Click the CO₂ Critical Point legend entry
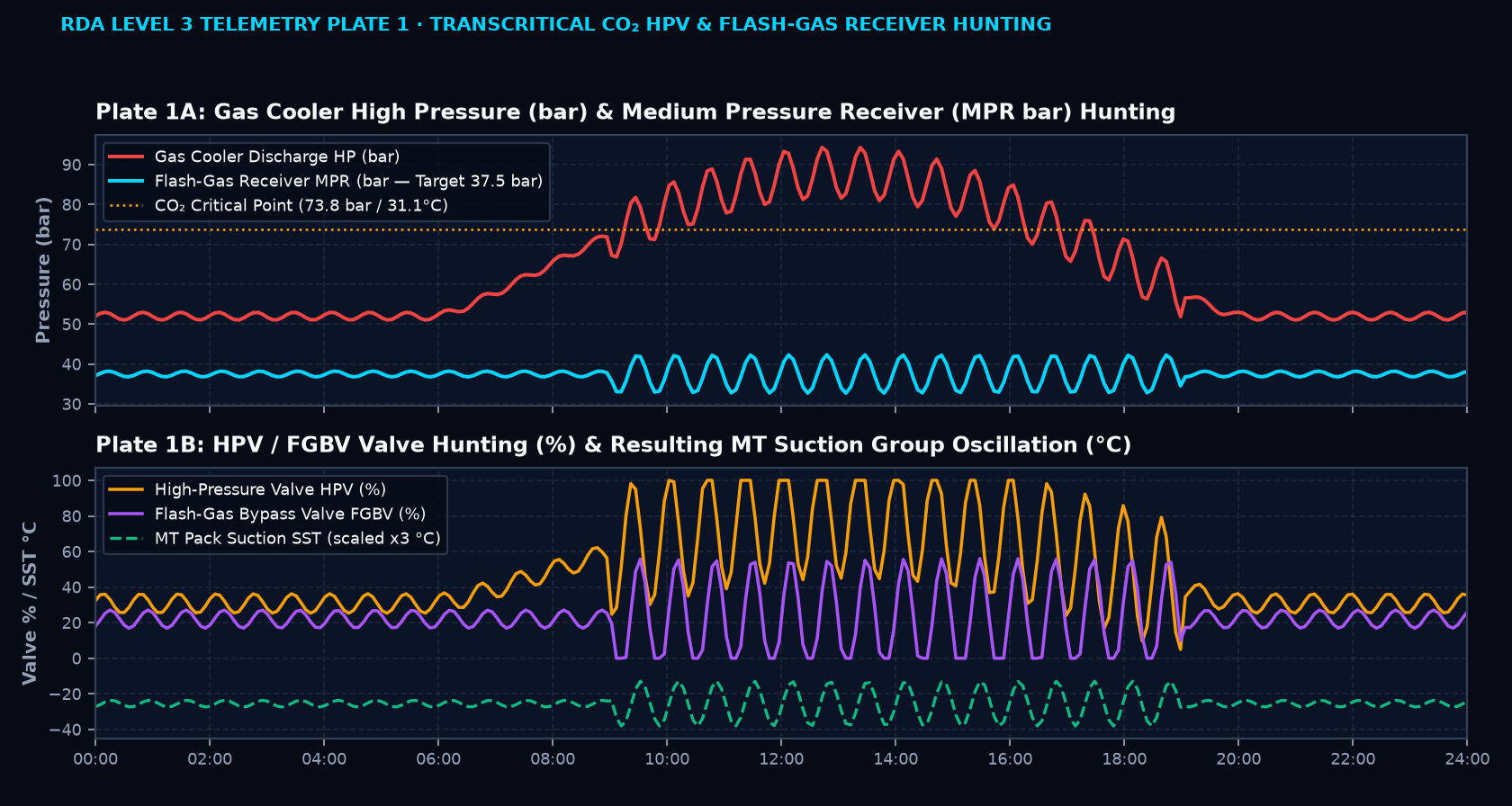1512x806 pixels. pyautogui.click(x=278, y=205)
